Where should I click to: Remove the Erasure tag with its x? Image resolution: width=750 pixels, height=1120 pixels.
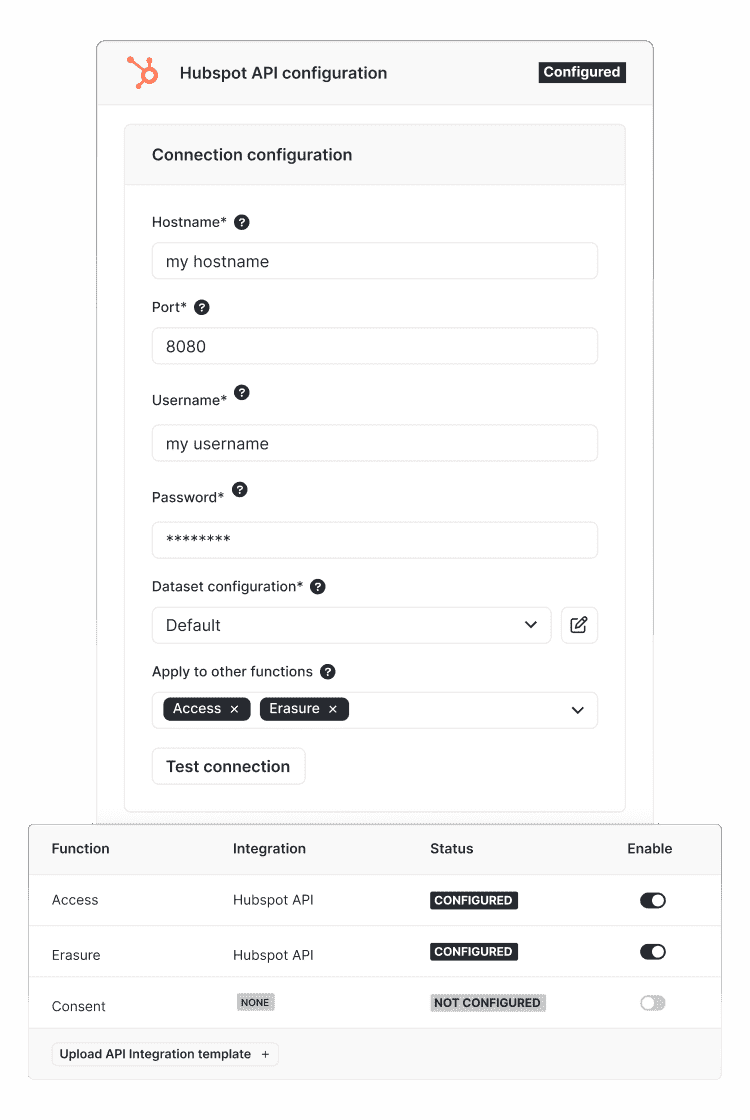[333, 709]
